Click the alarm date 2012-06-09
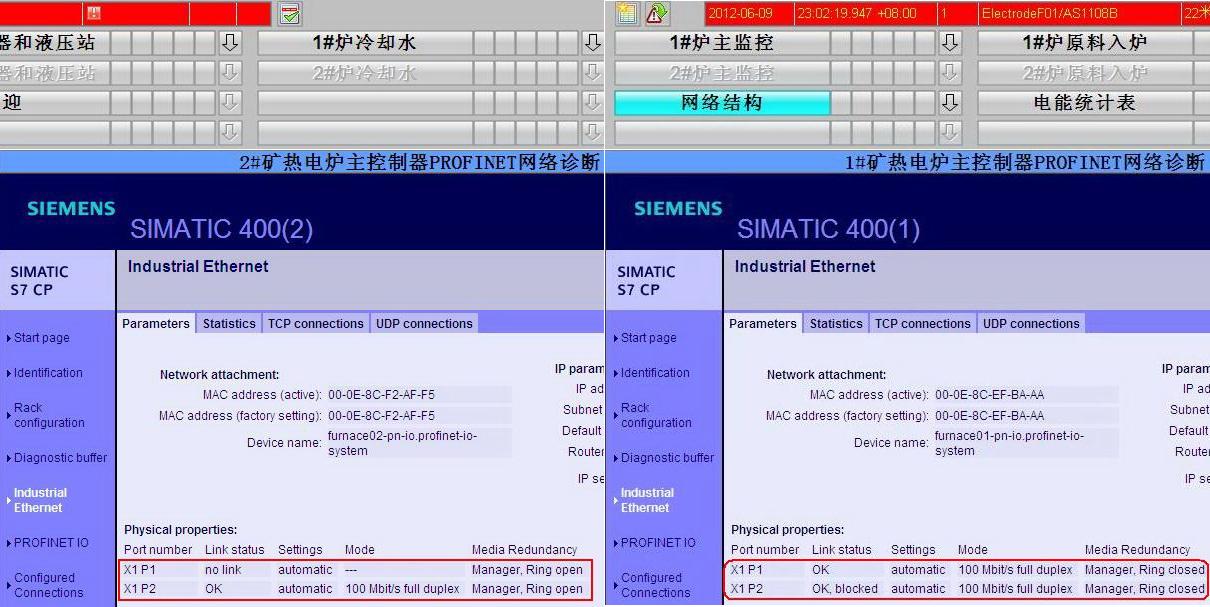Viewport: 1210px width, 607px height. pos(742,13)
